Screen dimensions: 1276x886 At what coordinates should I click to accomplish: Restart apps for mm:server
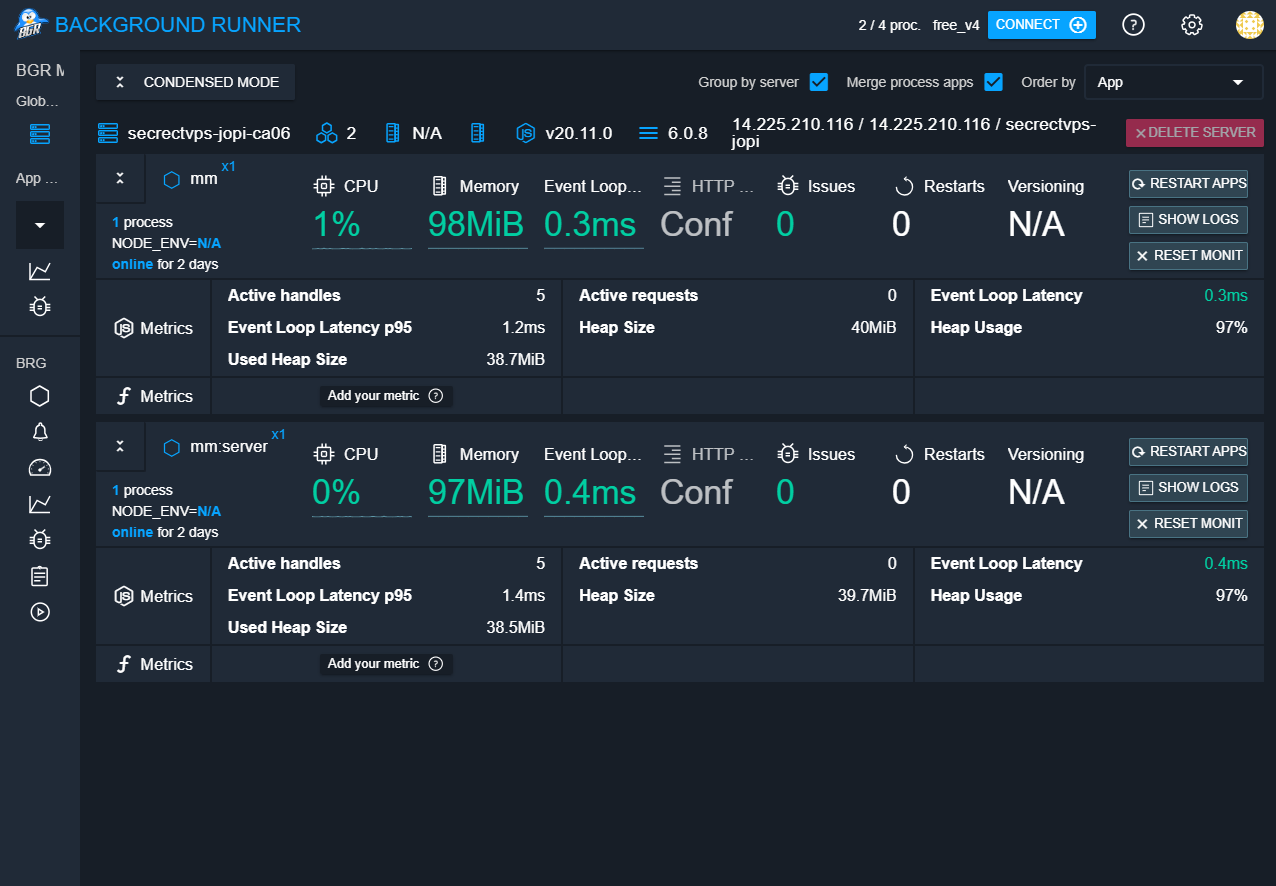tap(1189, 451)
